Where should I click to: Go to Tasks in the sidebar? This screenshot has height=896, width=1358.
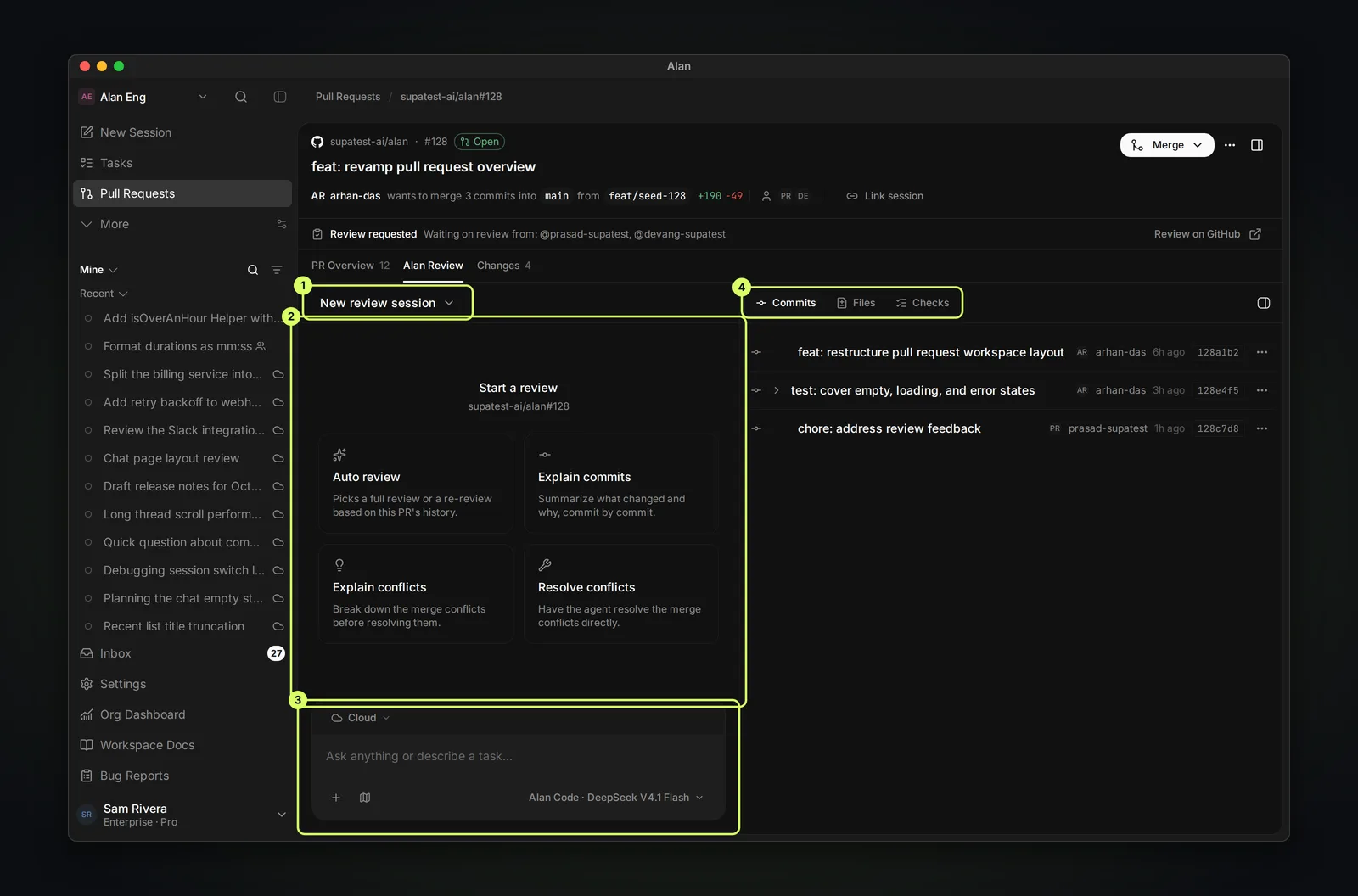coord(182,163)
